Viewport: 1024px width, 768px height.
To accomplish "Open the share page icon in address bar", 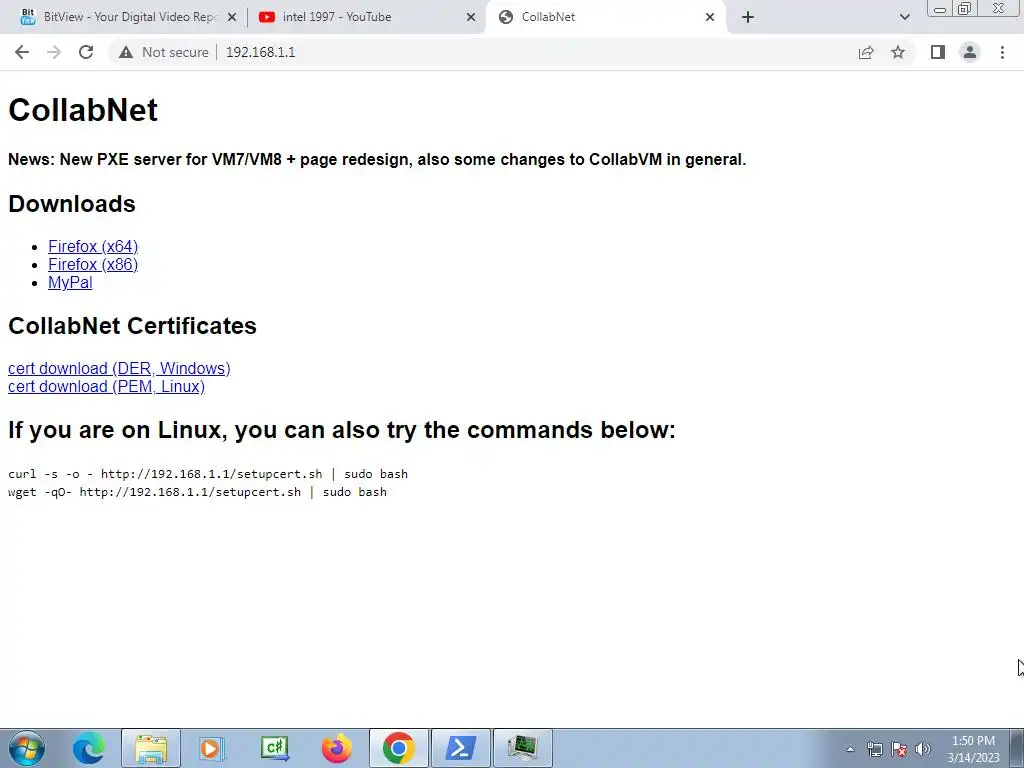I will point(866,52).
